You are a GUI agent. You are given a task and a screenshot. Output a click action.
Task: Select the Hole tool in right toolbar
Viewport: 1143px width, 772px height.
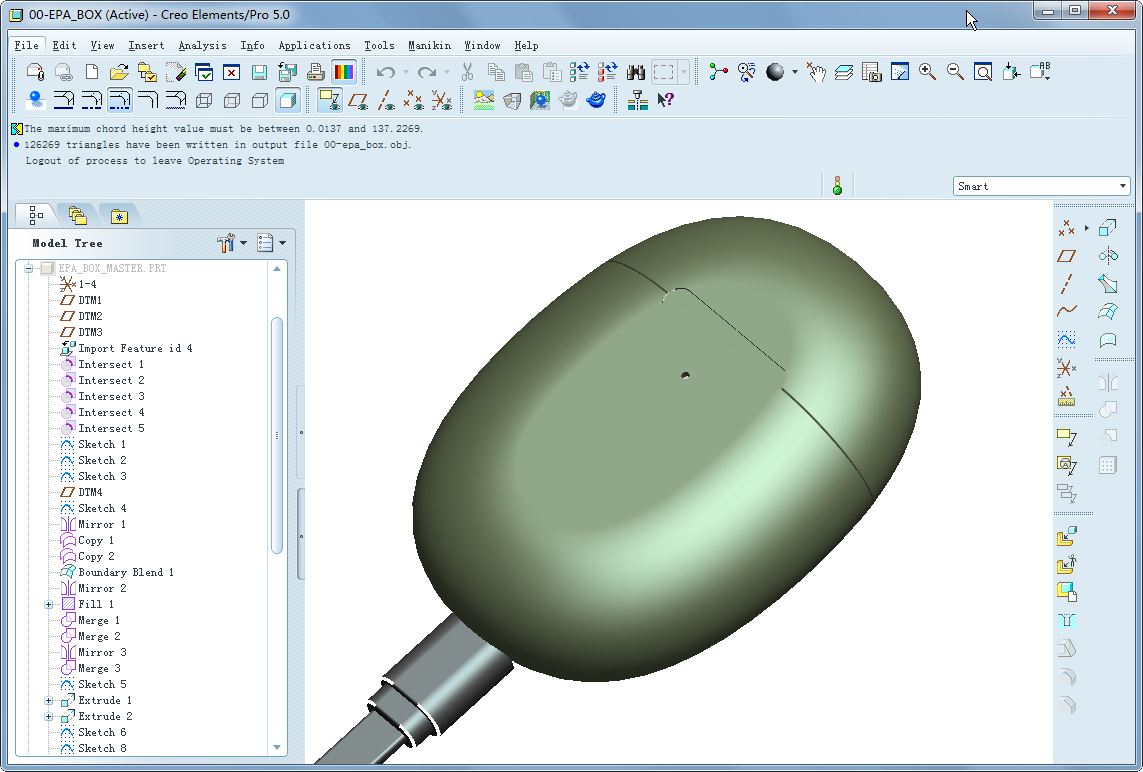(x=1066, y=620)
